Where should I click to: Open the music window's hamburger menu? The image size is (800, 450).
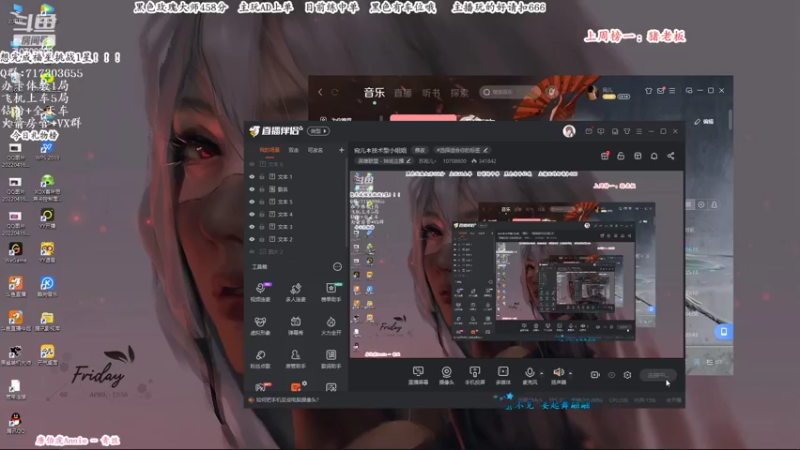672,91
